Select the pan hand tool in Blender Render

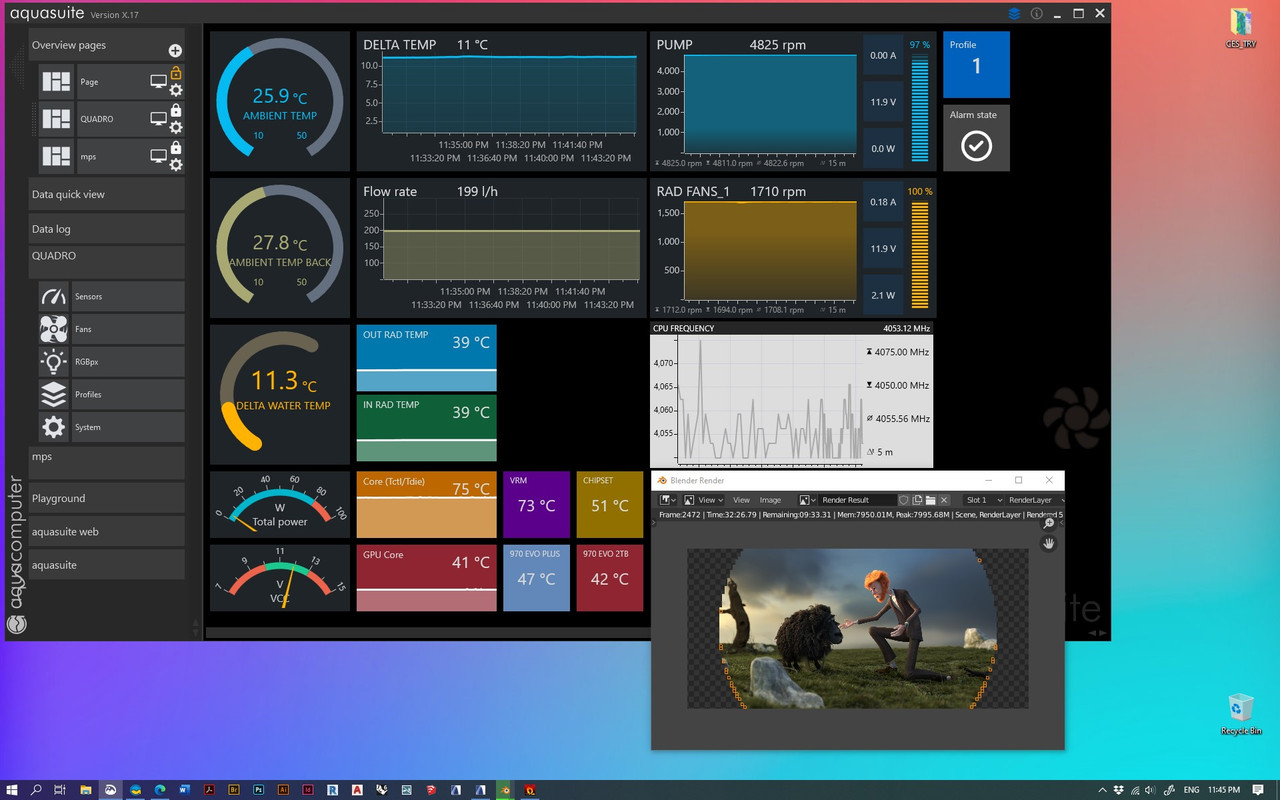pyautogui.click(x=1049, y=543)
